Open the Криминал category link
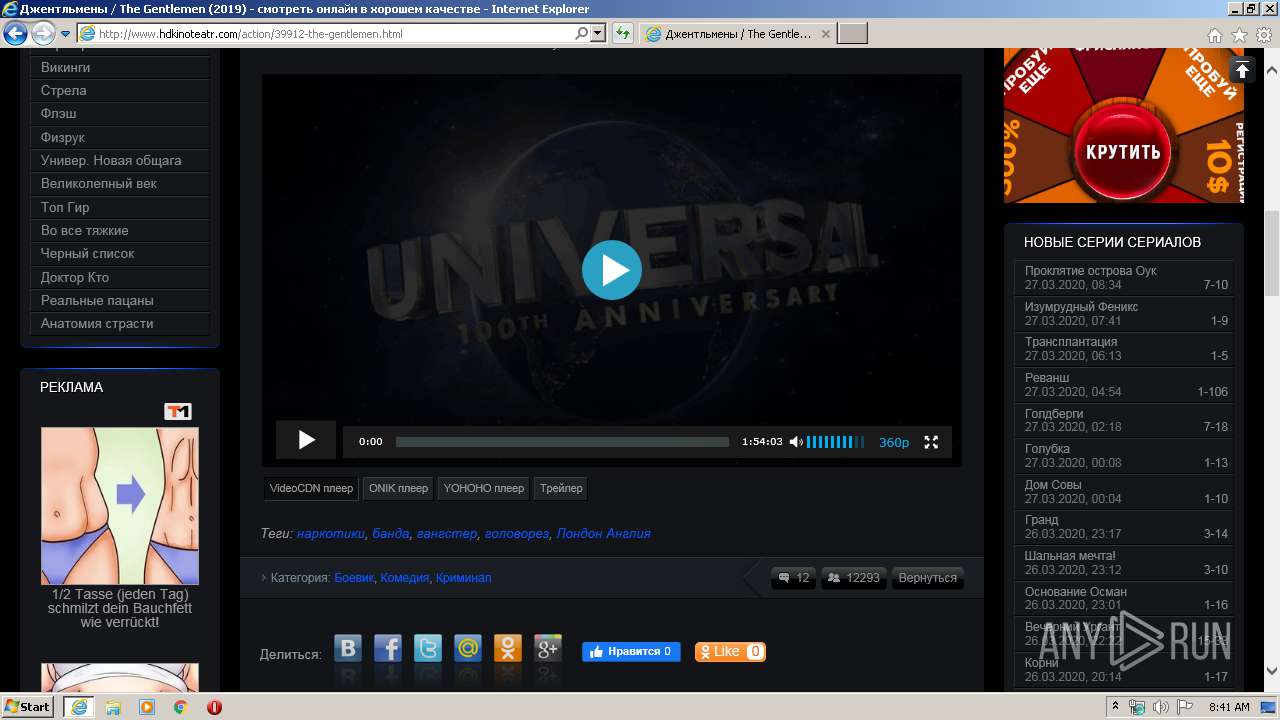 tap(463, 578)
